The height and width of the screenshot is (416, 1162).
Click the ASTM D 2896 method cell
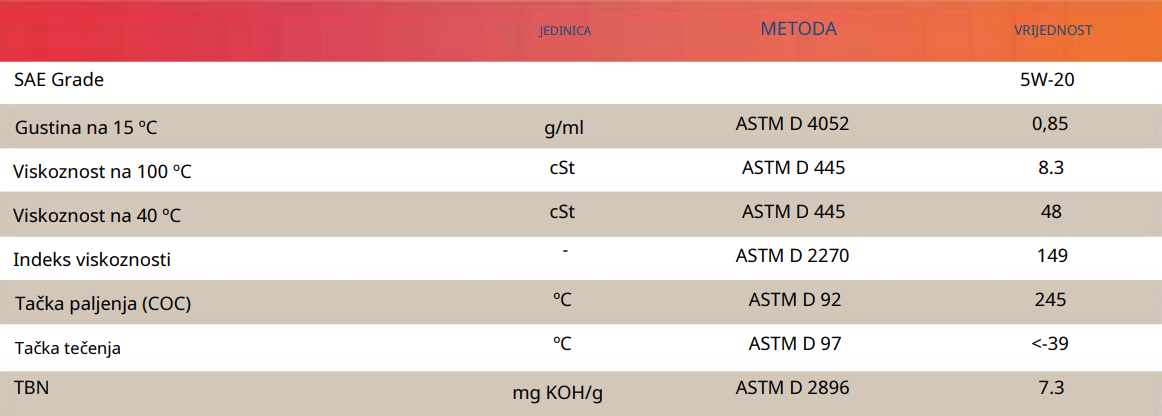pos(792,387)
